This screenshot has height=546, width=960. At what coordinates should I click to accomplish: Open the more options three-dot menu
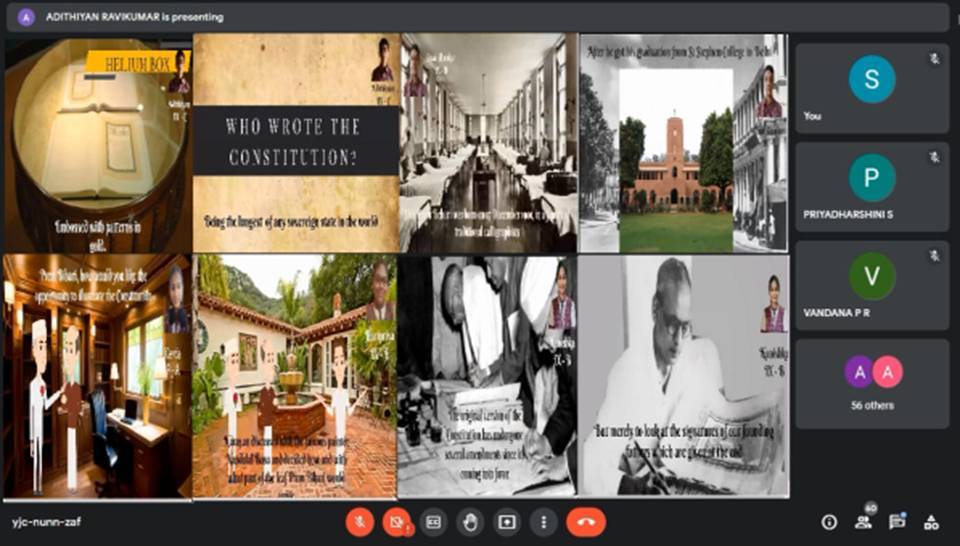pos(543,522)
